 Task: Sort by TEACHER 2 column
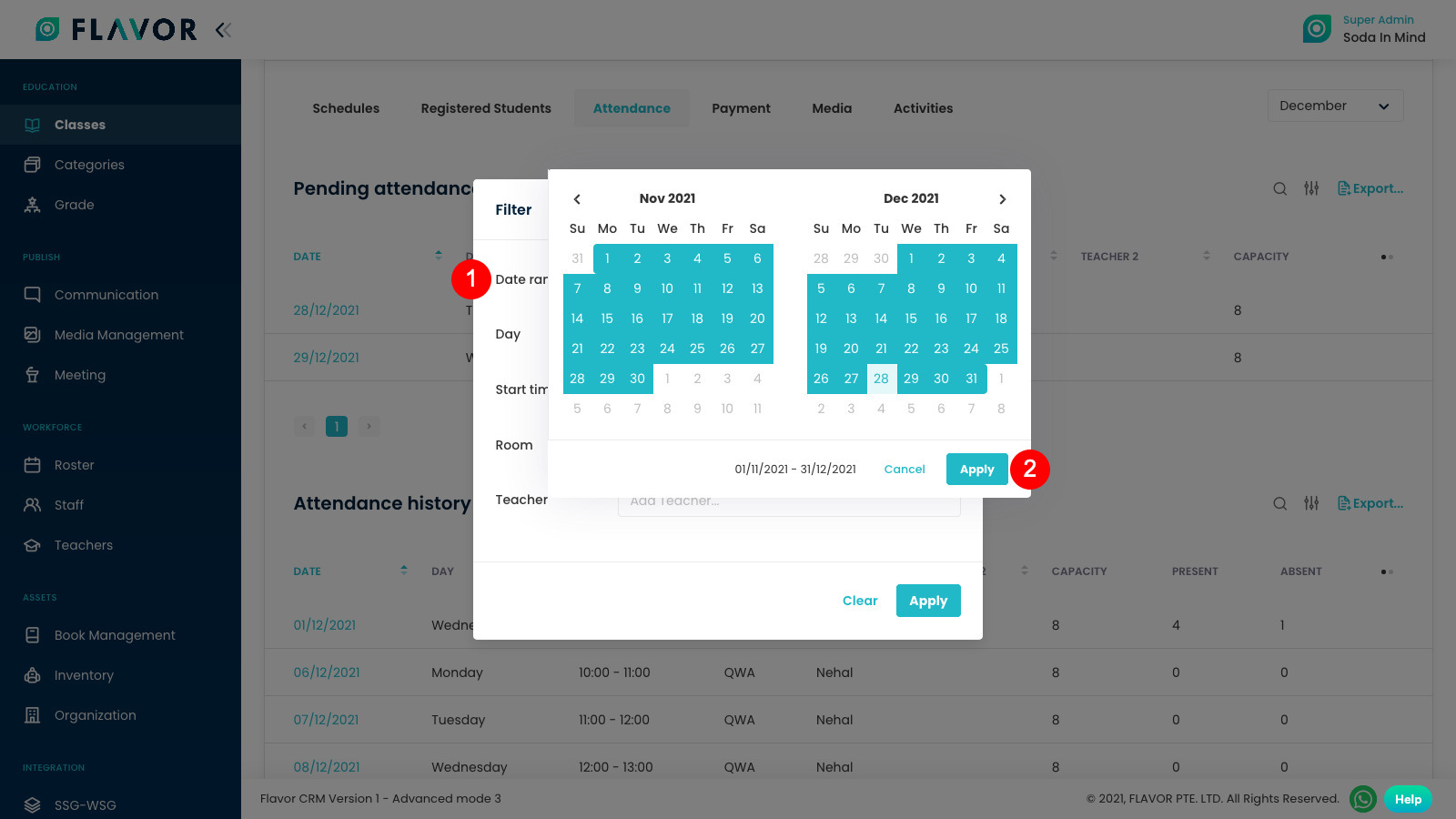pos(1207,256)
